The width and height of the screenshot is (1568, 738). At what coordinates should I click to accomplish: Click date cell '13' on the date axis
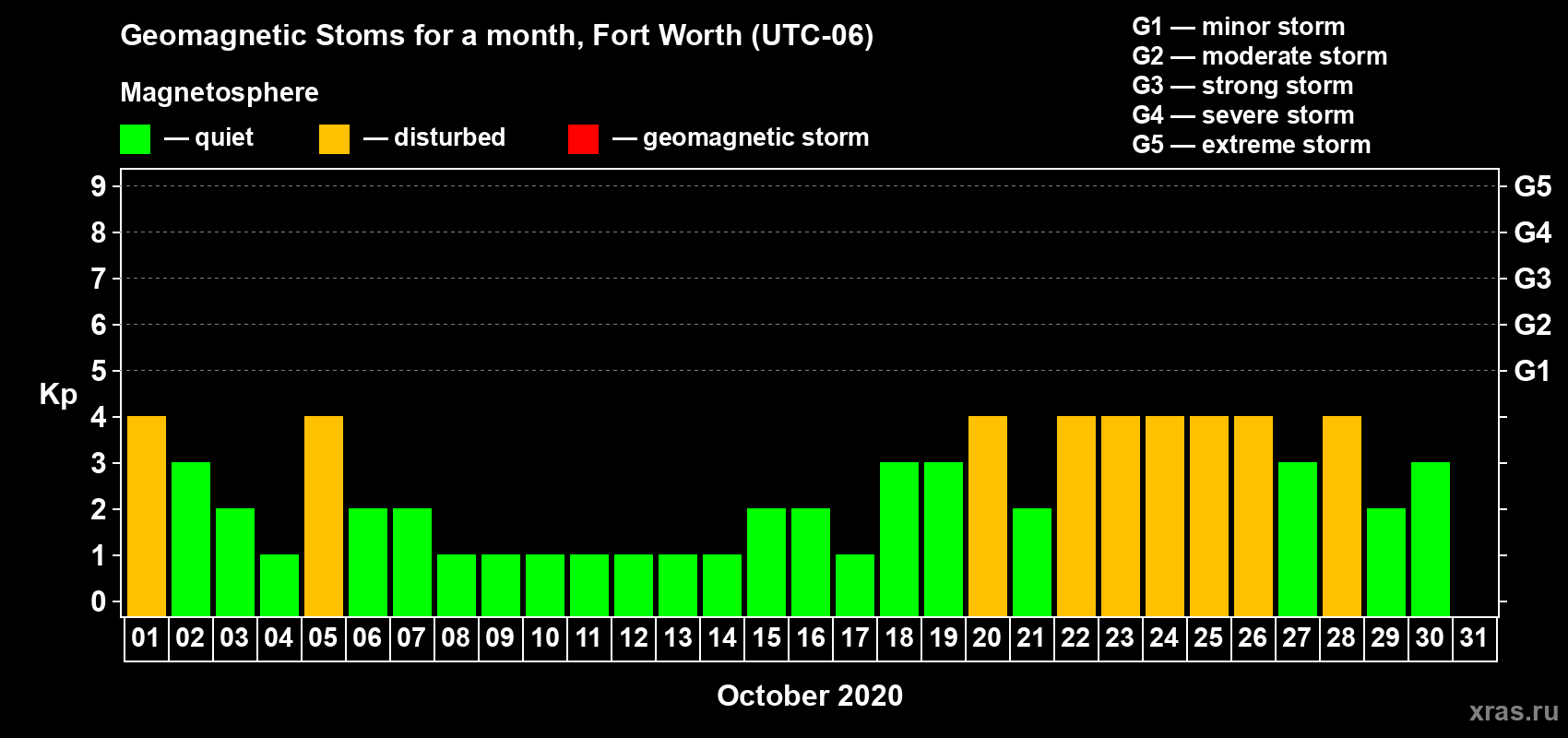[x=678, y=638]
